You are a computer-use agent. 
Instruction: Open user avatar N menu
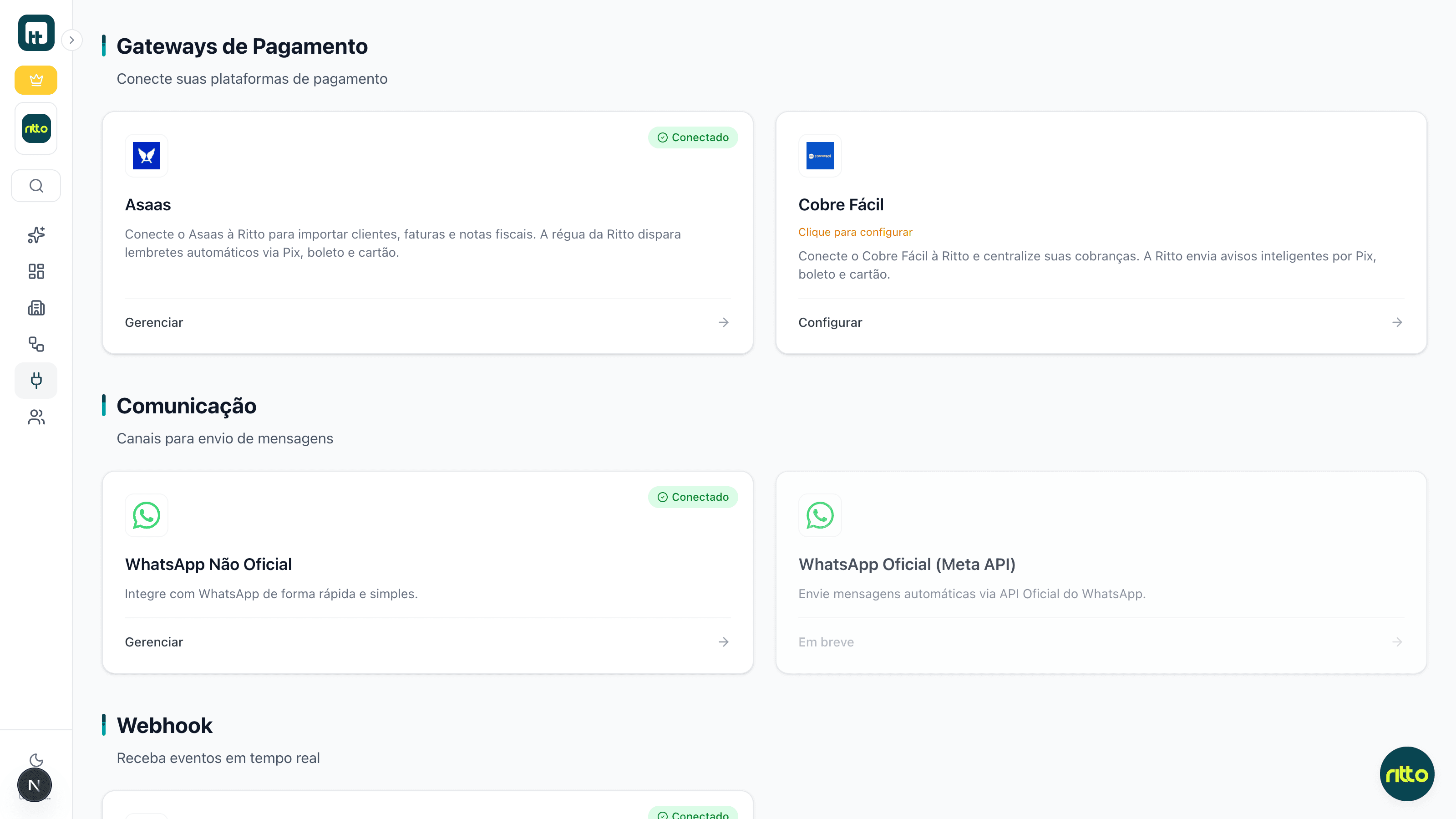click(34, 784)
